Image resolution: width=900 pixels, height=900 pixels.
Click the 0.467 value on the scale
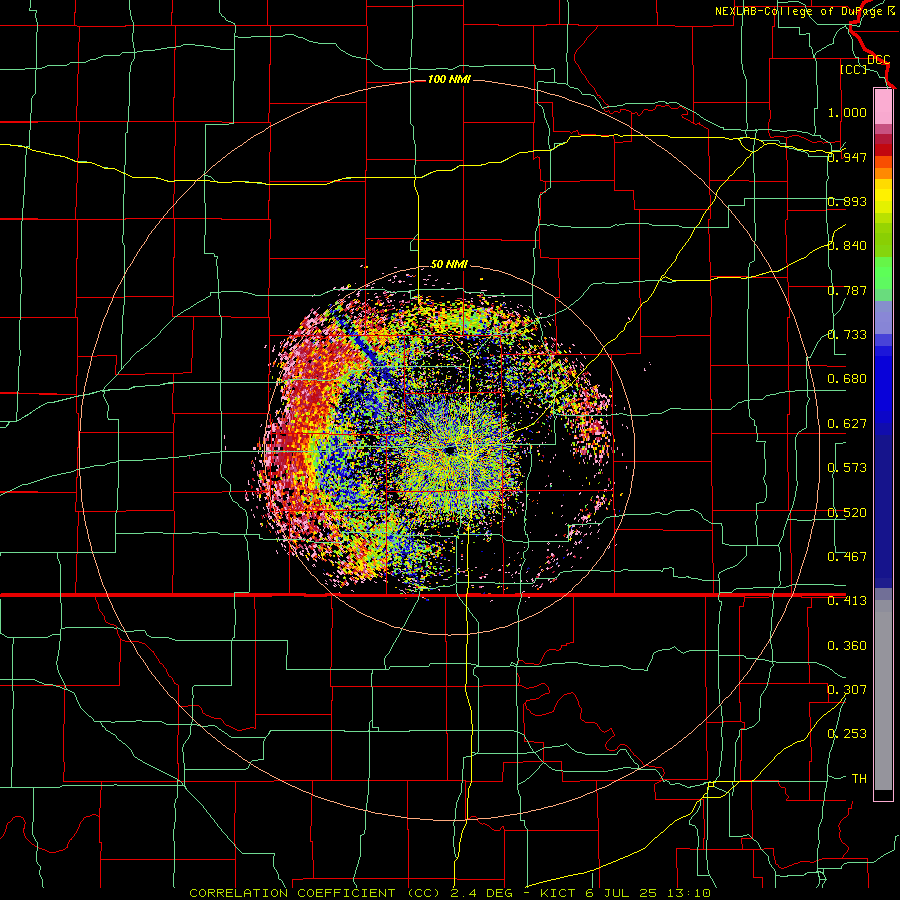[847, 557]
